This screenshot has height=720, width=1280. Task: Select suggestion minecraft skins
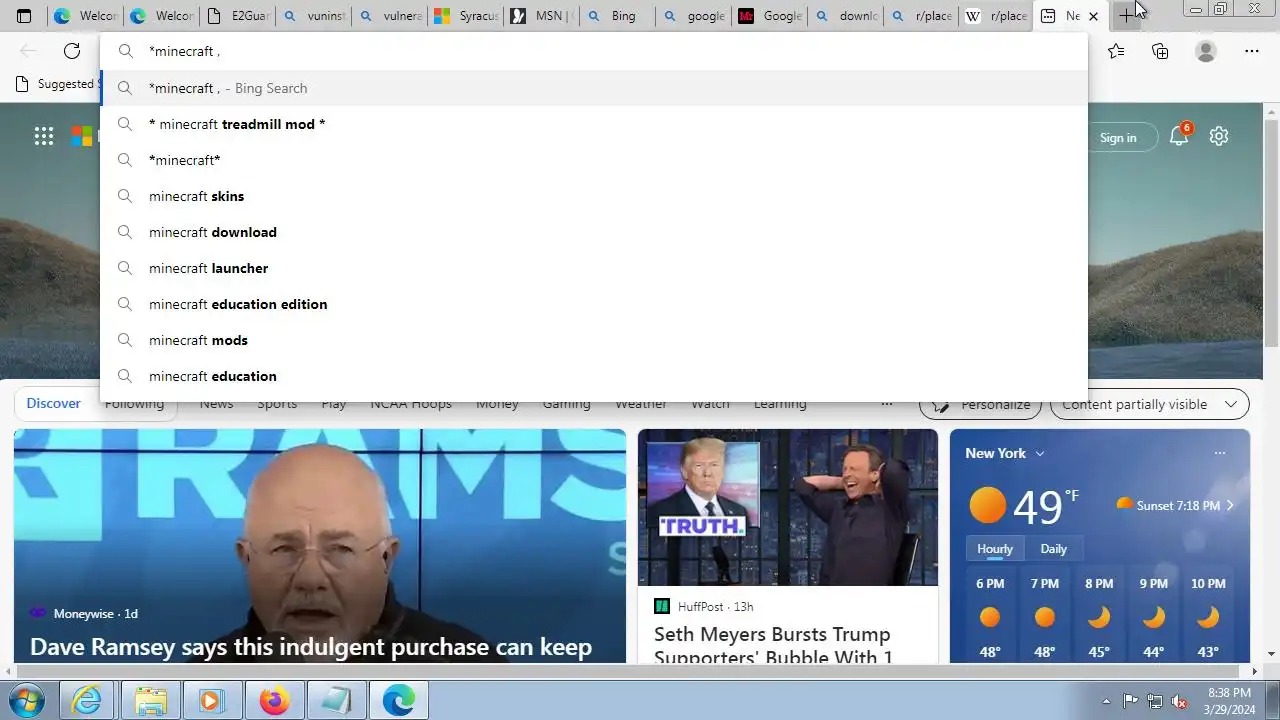click(594, 196)
